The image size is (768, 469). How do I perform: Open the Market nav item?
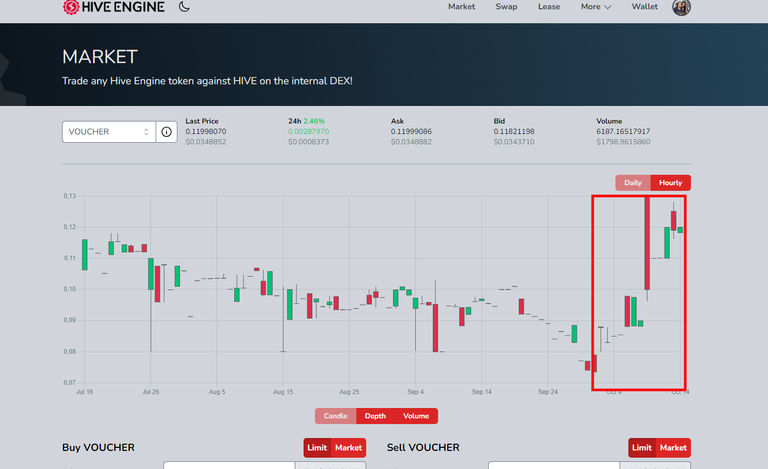click(x=461, y=6)
